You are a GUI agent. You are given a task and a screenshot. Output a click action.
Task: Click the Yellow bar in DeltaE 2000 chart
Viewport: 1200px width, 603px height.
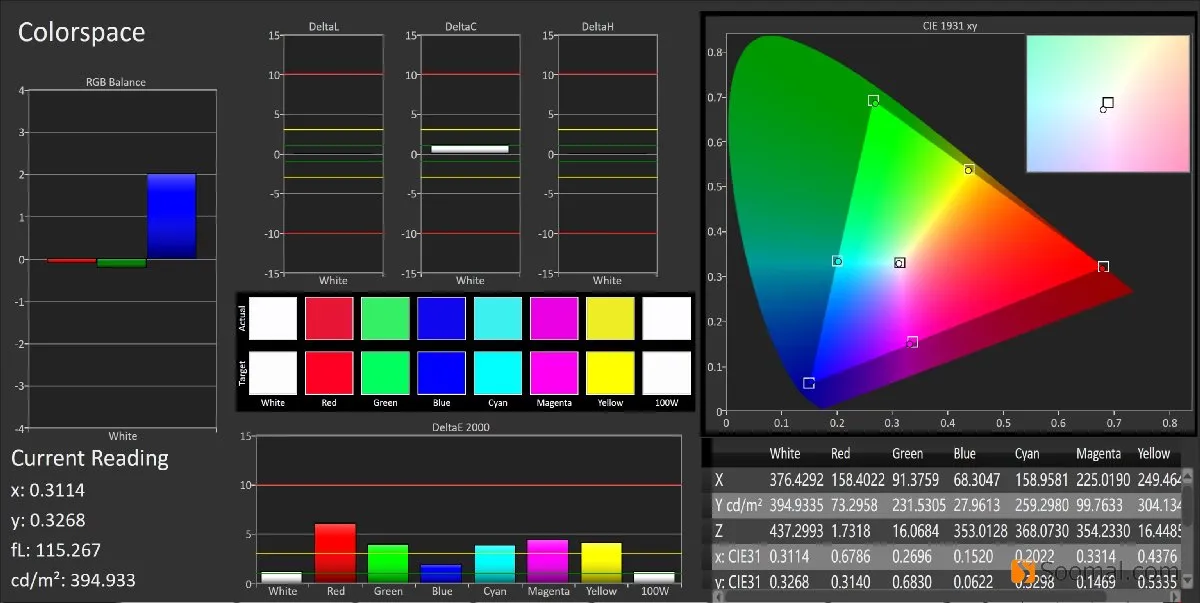tap(601, 563)
